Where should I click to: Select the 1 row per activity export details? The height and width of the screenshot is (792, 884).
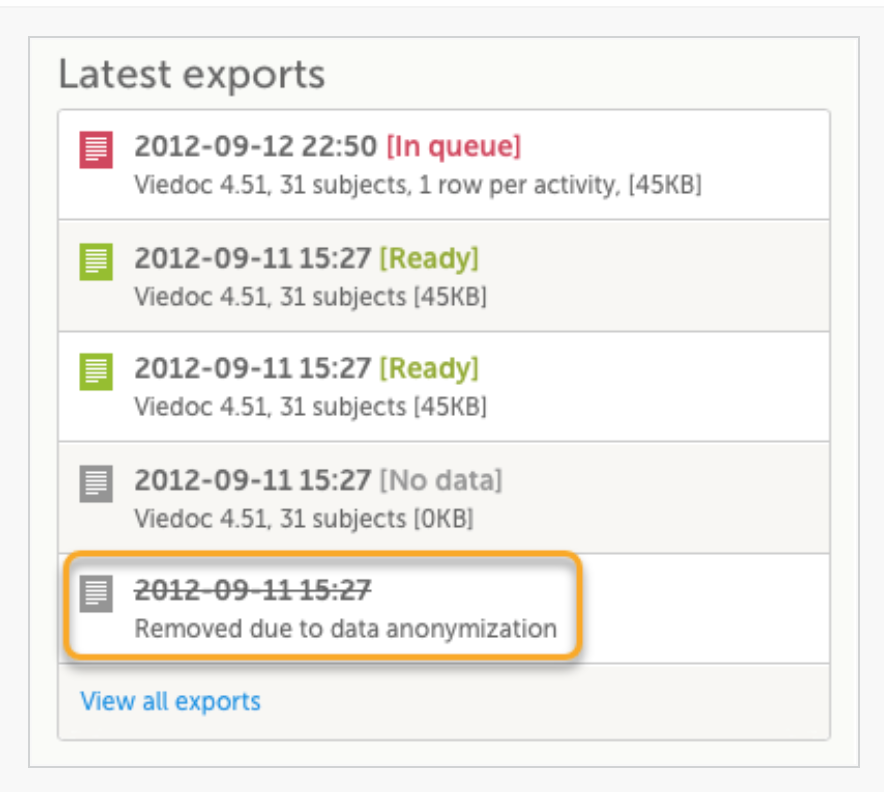click(x=417, y=185)
